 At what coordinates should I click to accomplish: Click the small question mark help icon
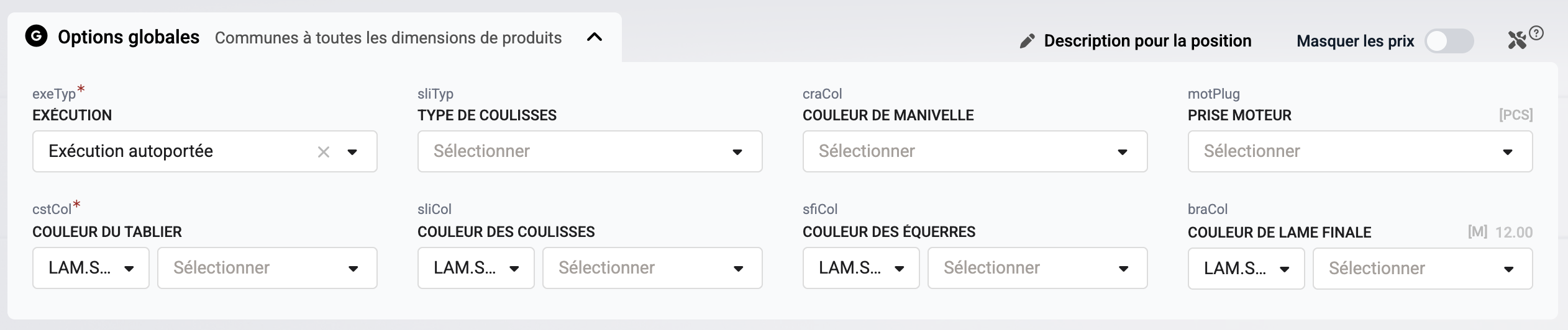pyautogui.click(x=1536, y=33)
